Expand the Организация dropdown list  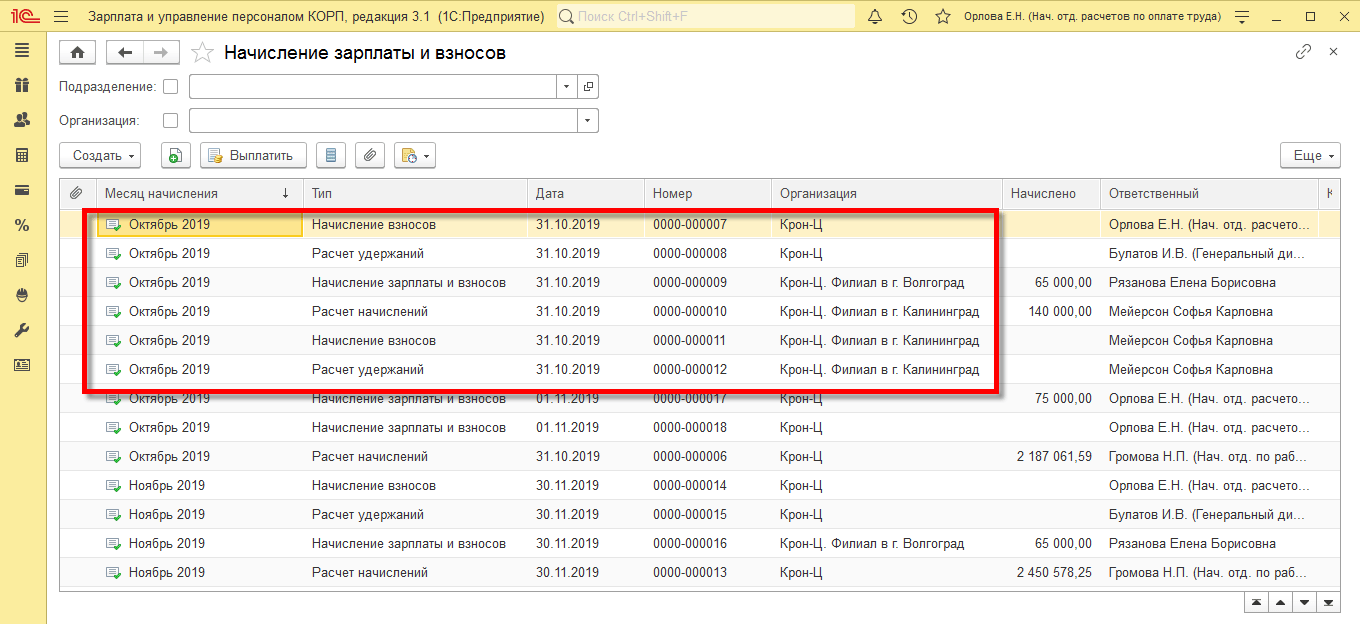pos(588,121)
